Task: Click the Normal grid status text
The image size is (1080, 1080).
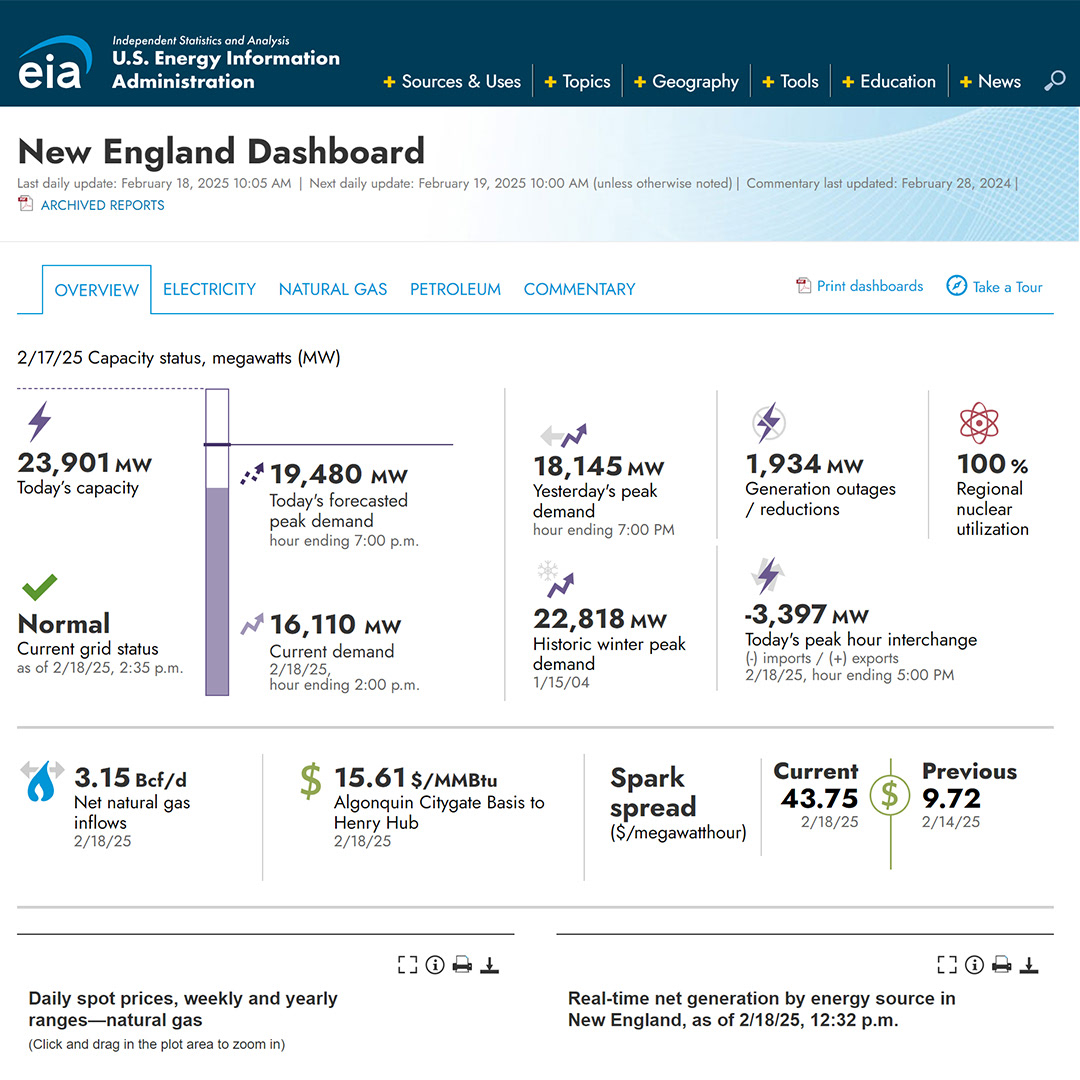Action: point(63,623)
